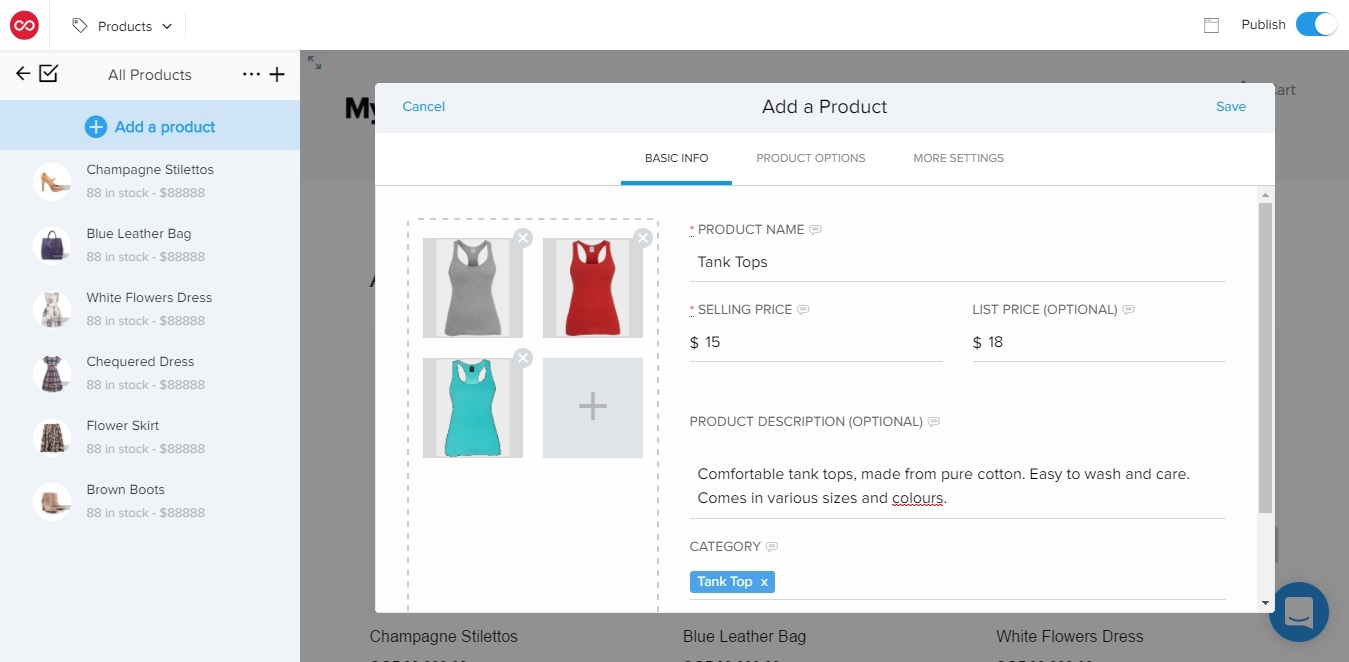The width and height of the screenshot is (1349, 662).
Task: Click Champagne Stilettos title on background page
Action: tap(444, 636)
